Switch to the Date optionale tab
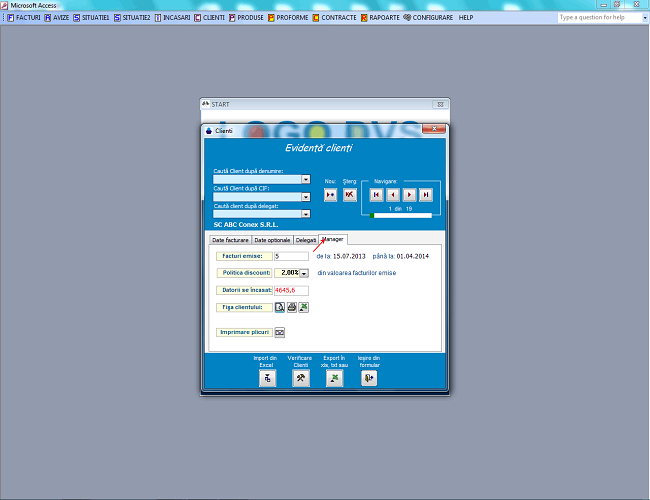 (x=272, y=240)
